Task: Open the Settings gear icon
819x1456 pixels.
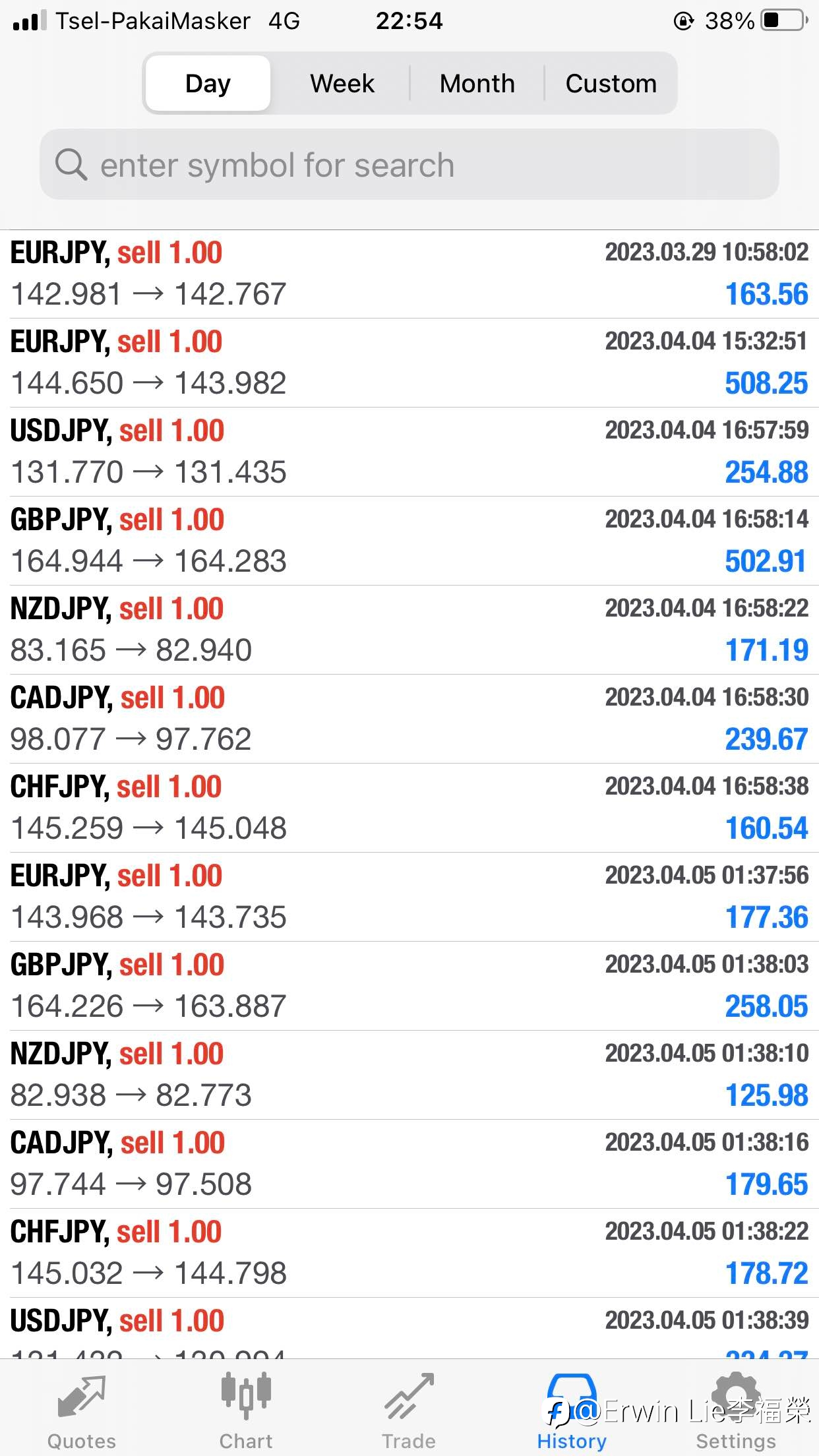Action: tap(736, 1396)
